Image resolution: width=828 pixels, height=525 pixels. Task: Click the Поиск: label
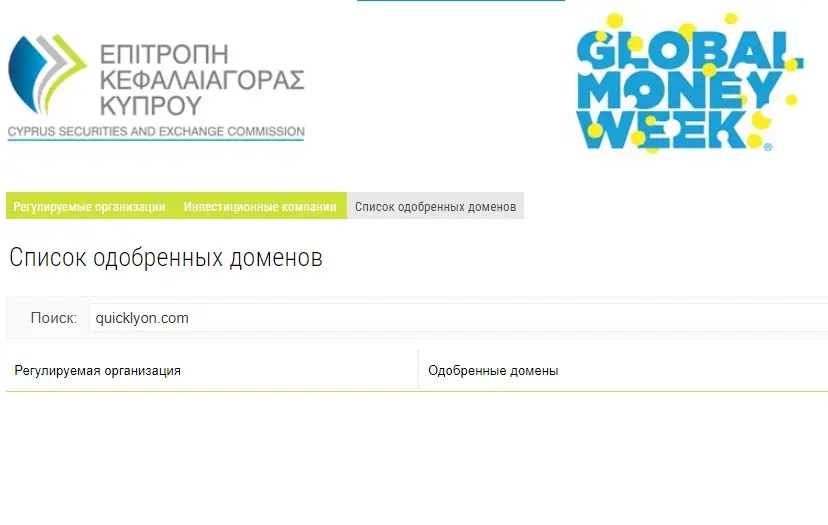click(x=54, y=318)
